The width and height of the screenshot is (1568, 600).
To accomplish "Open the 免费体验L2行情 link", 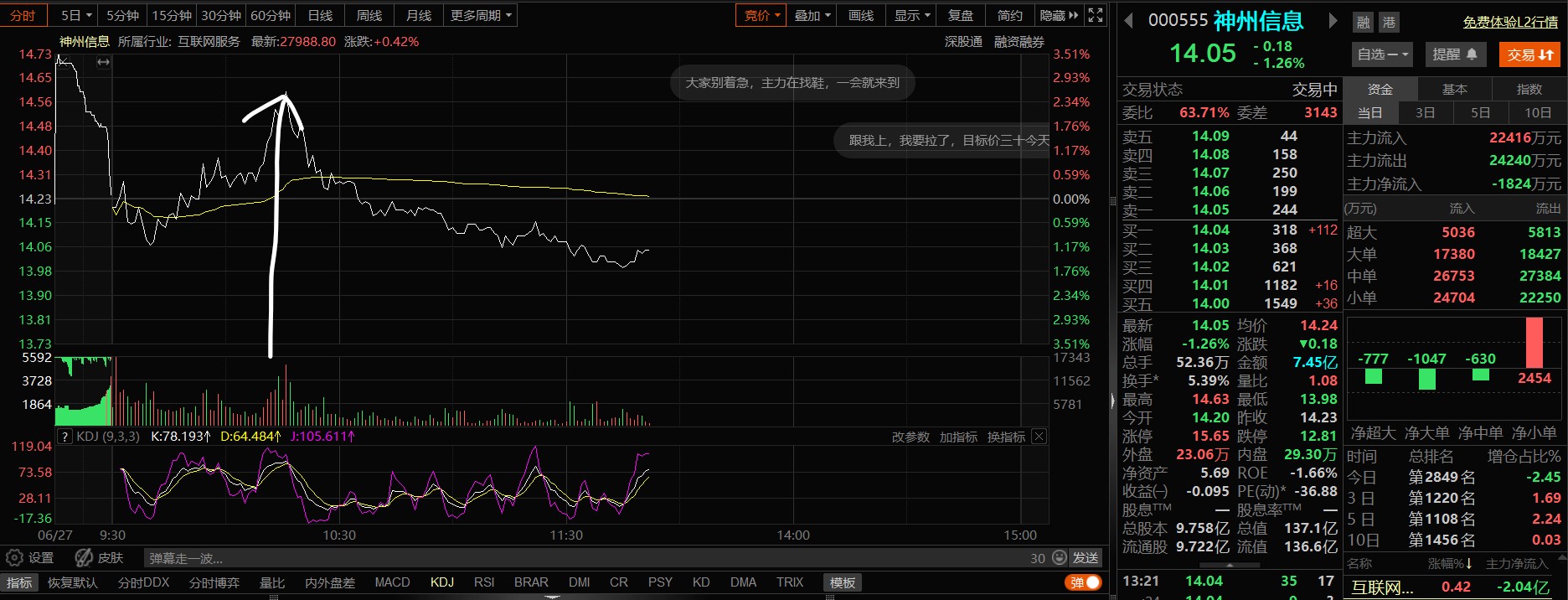I will tap(1510, 23).
